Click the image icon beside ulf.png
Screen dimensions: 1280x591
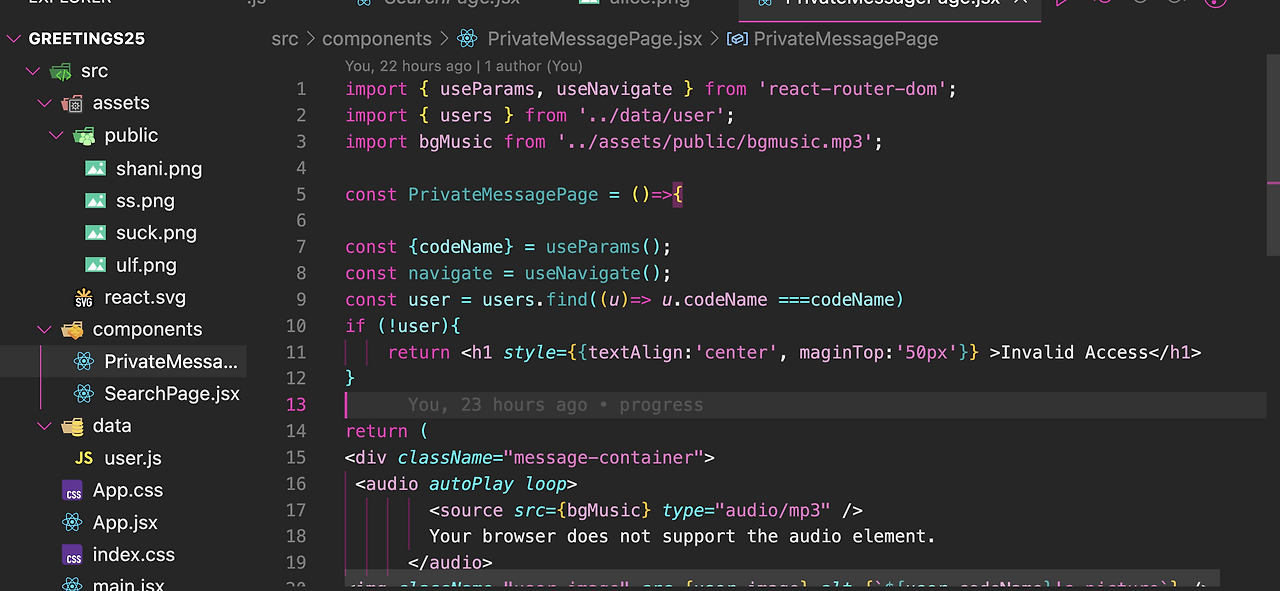tap(95, 265)
